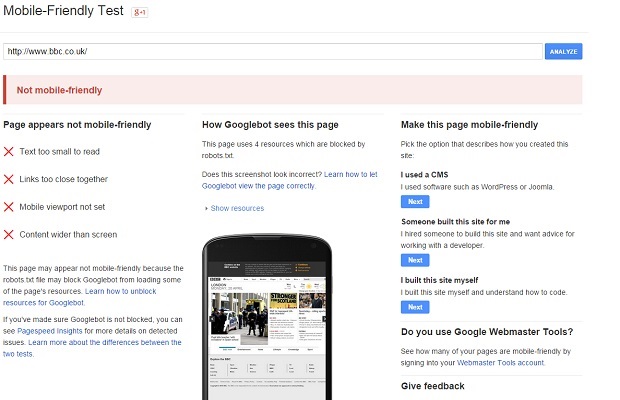Click the Someone built this site for me heading
Viewport: 620px width, 400px height.
click(456, 222)
